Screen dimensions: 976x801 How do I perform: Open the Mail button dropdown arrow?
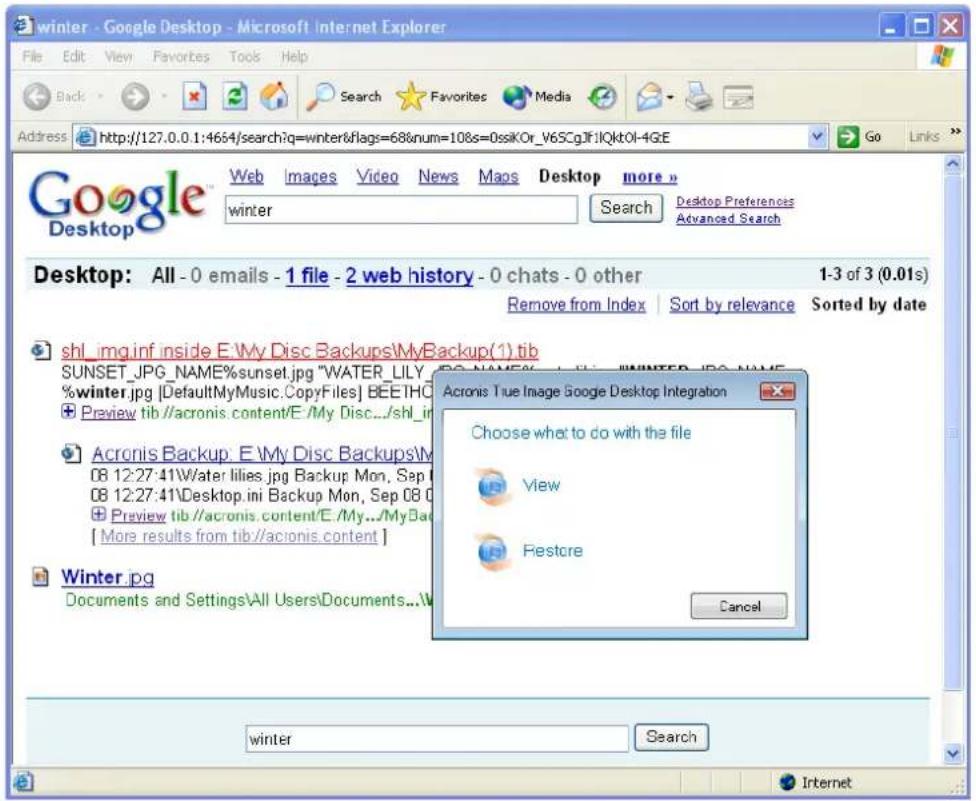point(670,97)
